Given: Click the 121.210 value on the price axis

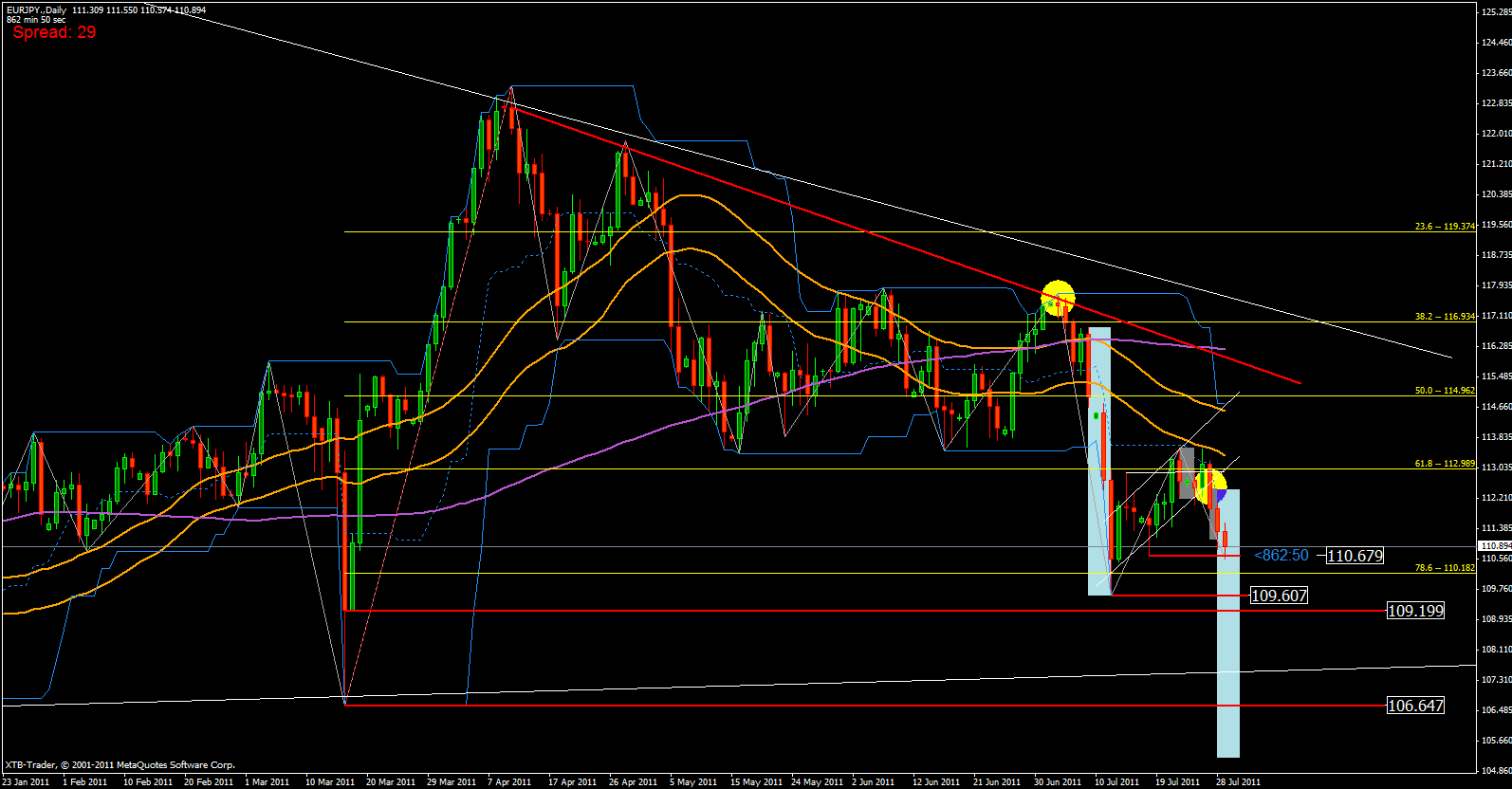Looking at the screenshot, I should [x=1496, y=164].
